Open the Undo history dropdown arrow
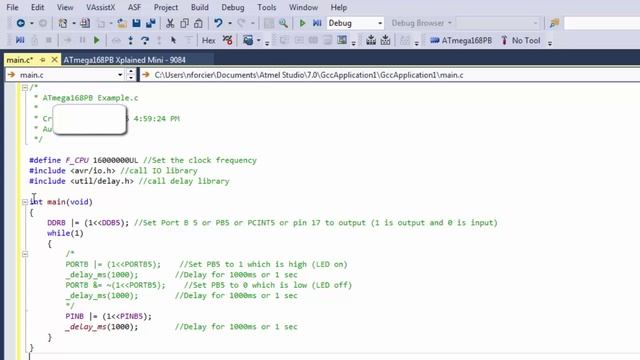 point(230,23)
